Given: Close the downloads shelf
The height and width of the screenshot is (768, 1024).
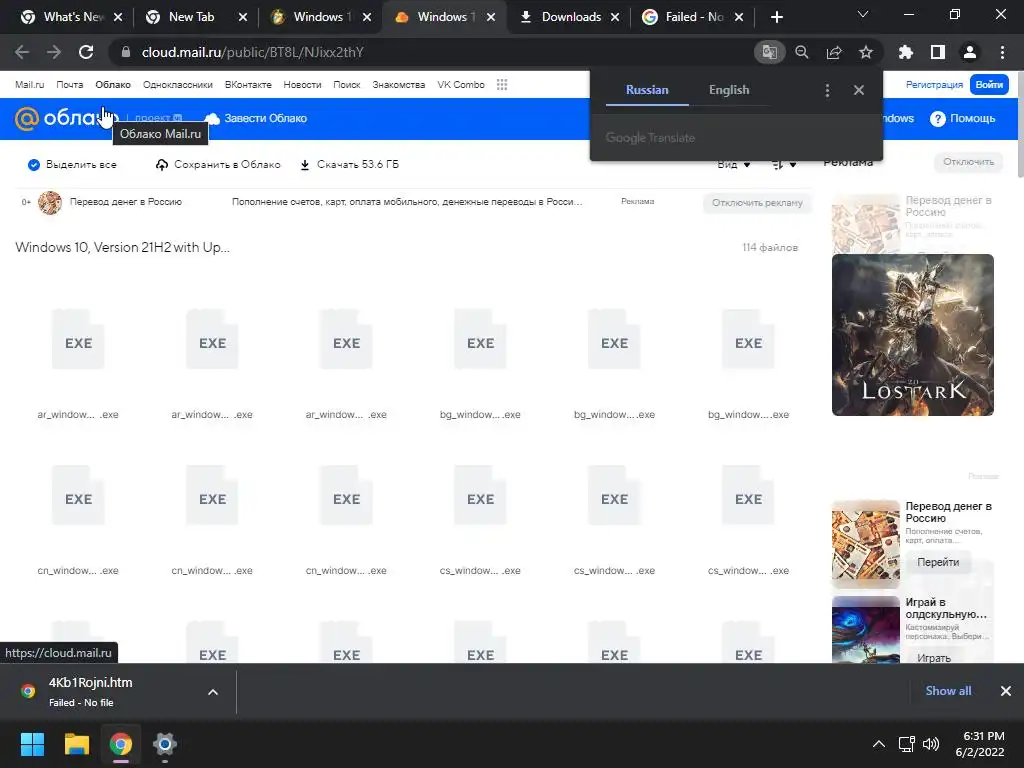Looking at the screenshot, I should [1006, 691].
